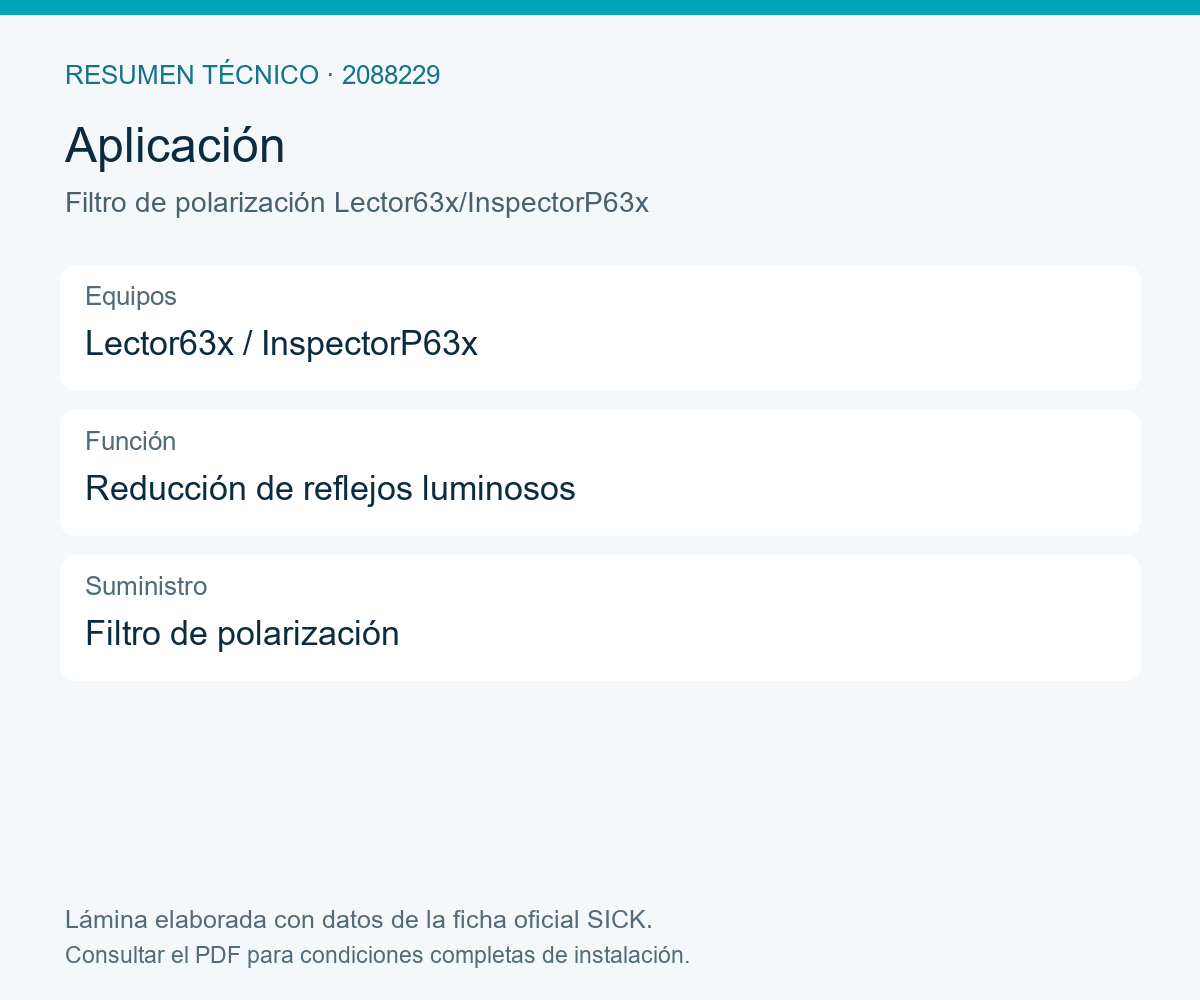Click the 'Equipos' label
1200x1000 pixels.
click(131, 296)
